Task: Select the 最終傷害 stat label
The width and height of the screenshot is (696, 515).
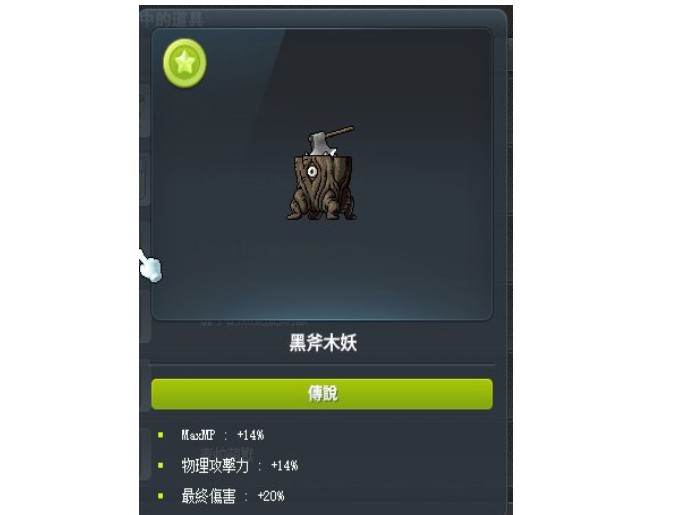Action: 208,496
